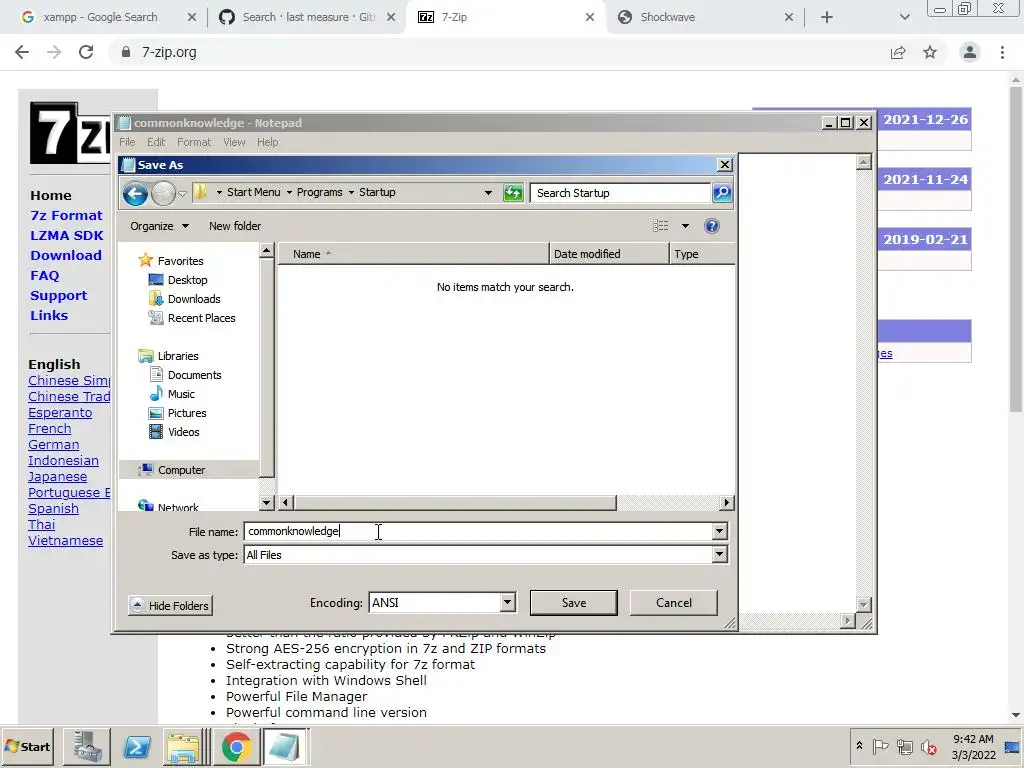Select Downloads in Favorites
The height and width of the screenshot is (768, 1024).
tap(194, 299)
